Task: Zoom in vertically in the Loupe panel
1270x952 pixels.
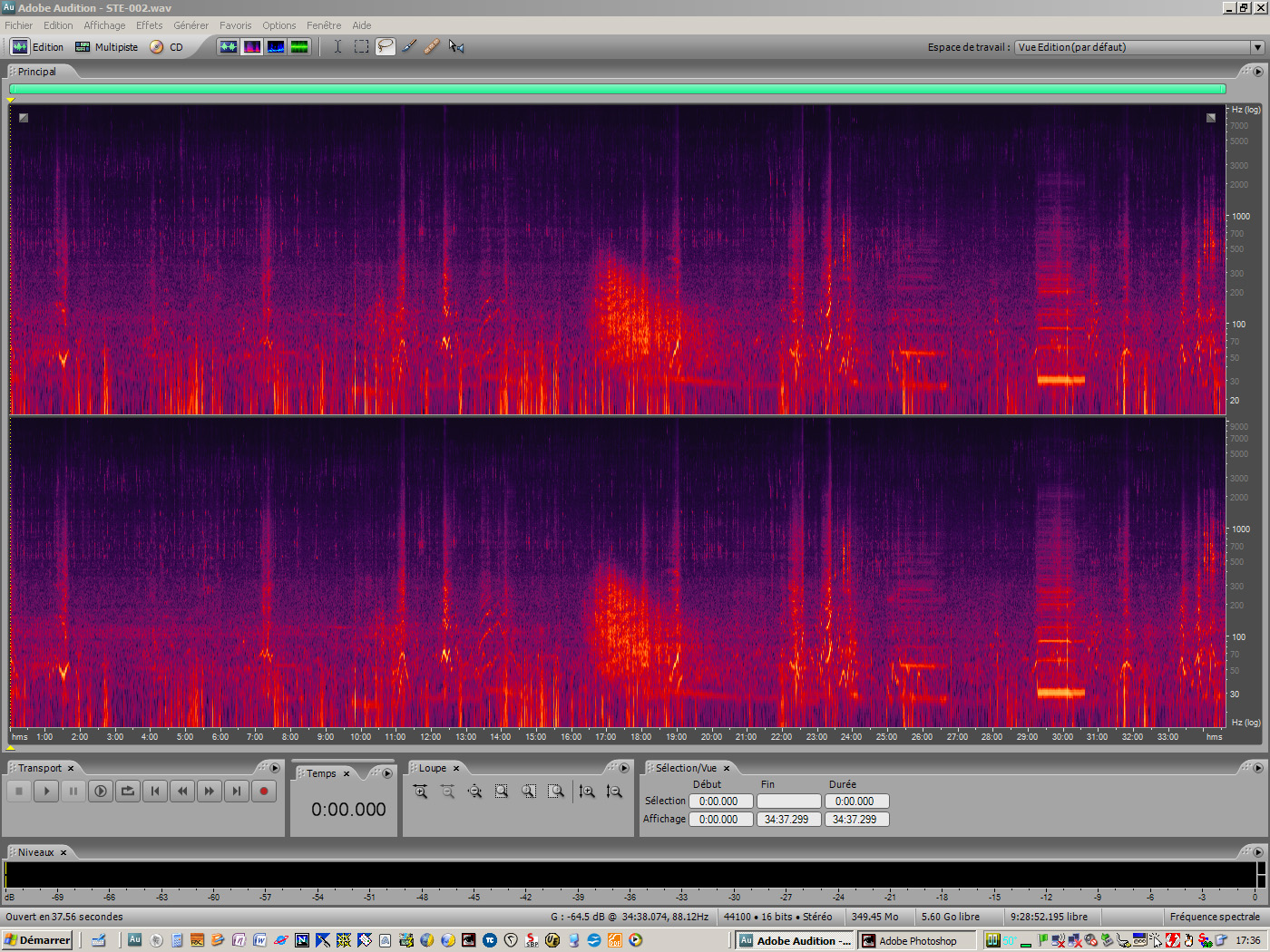Action: pyautogui.click(x=588, y=791)
